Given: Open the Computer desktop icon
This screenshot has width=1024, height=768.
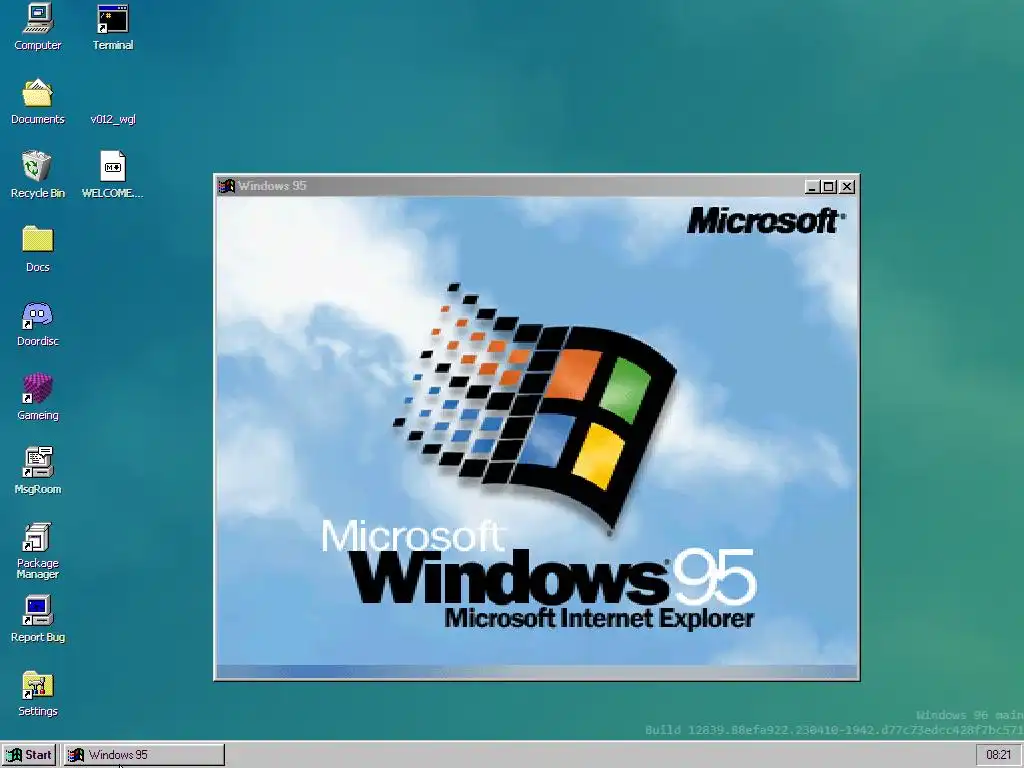Looking at the screenshot, I should 38,27.
